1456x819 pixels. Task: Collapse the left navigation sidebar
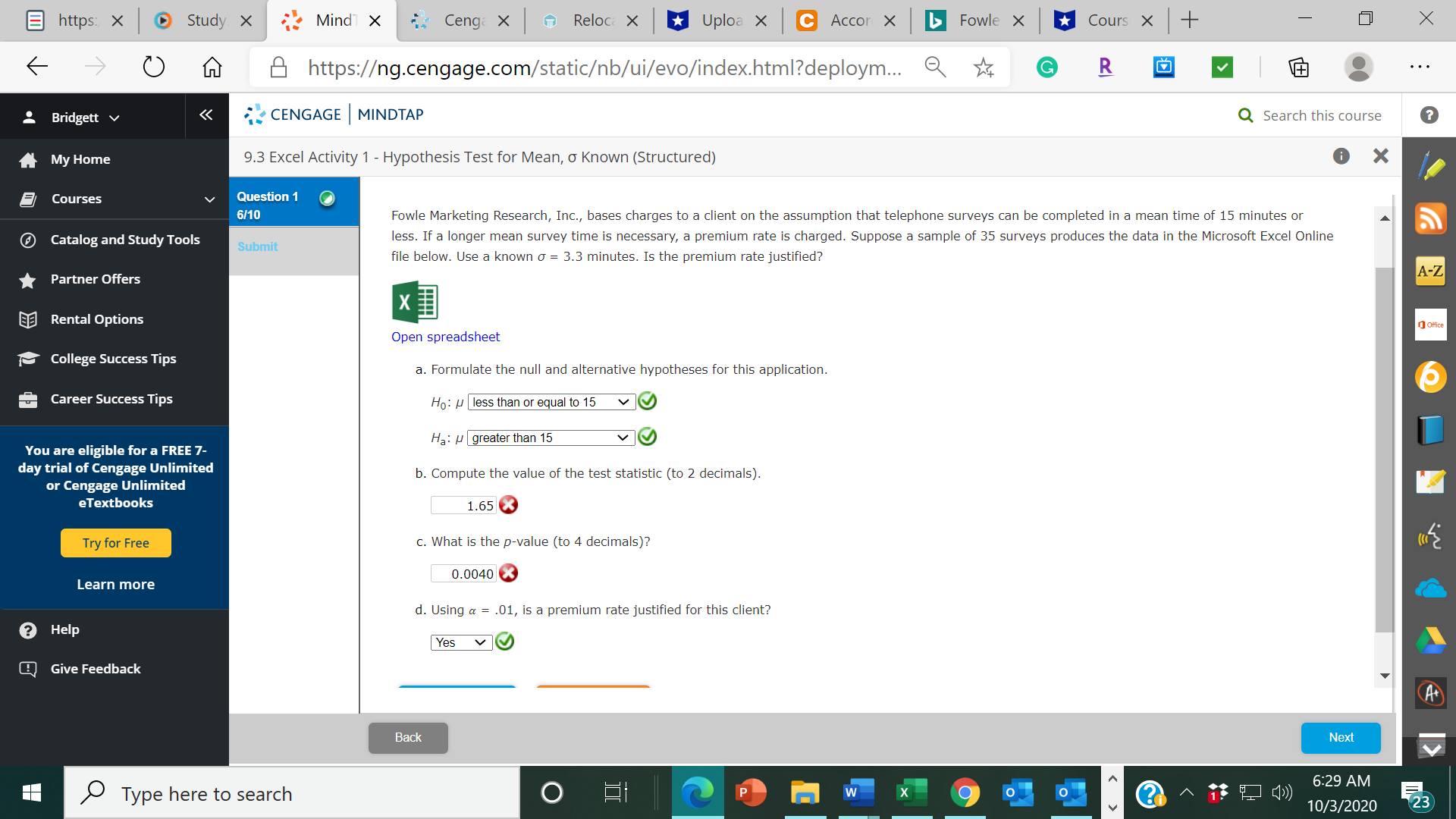pyautogui.click(x=206, y=115)
